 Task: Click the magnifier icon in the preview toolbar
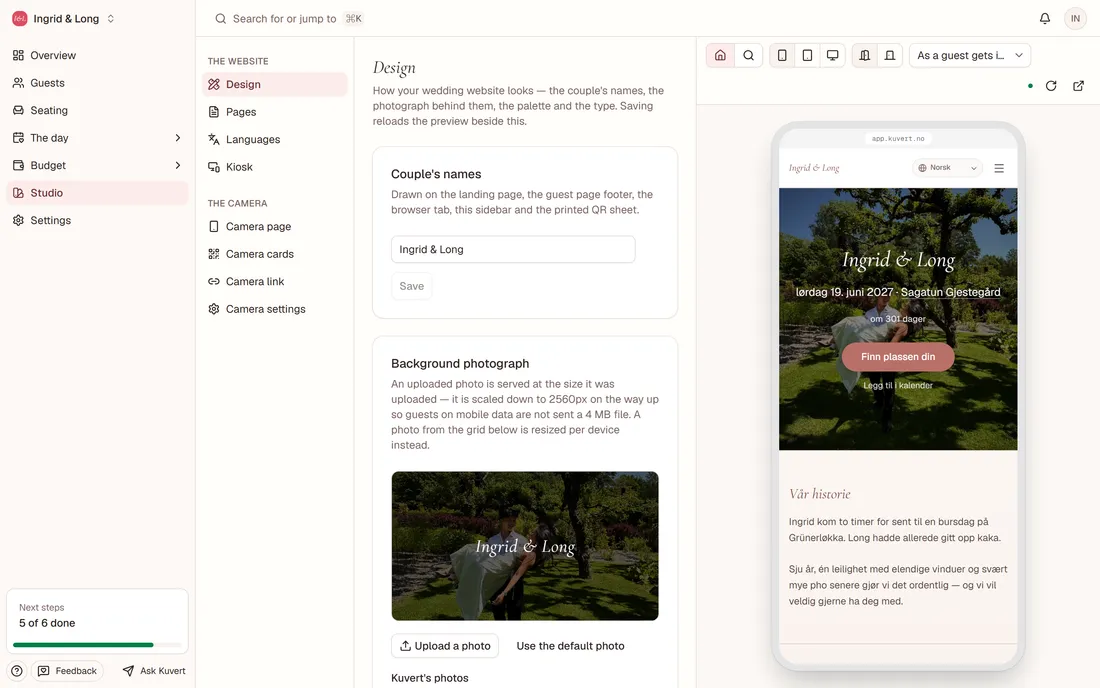pyautogui.click(x=749, y=55)
